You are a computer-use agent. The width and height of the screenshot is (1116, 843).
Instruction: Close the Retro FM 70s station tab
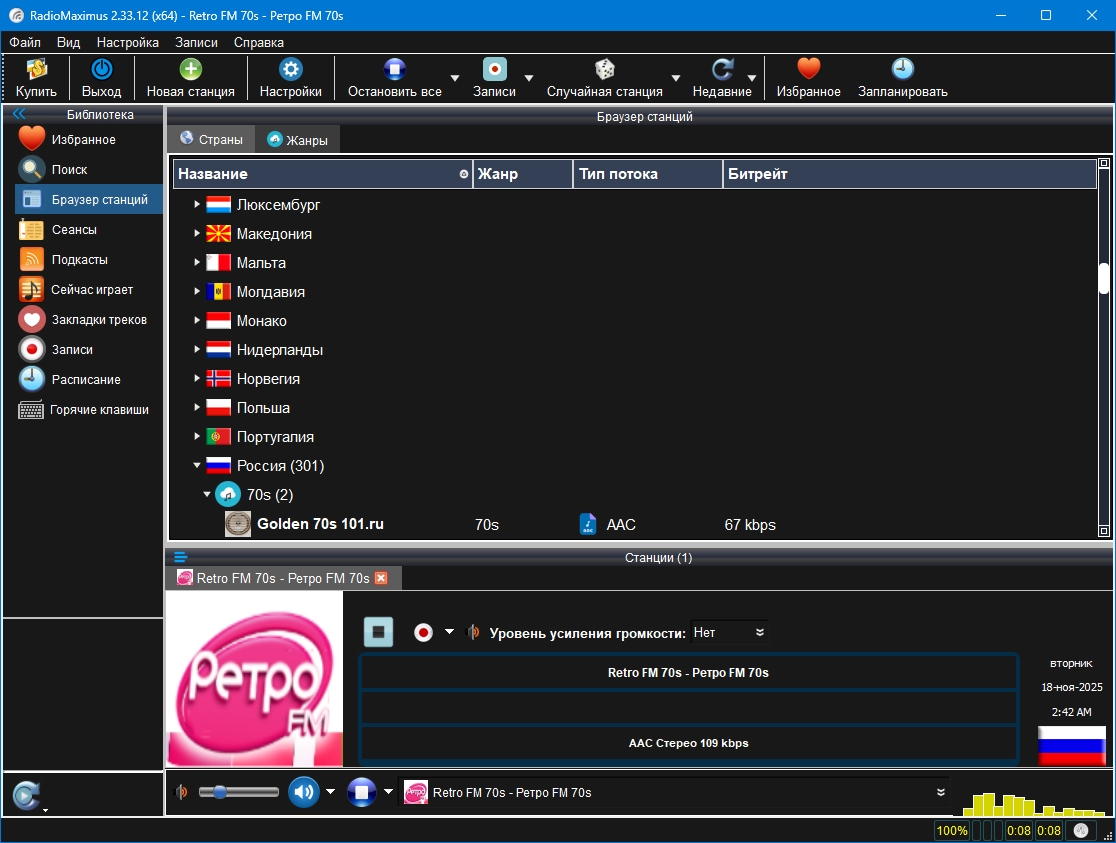381,578
